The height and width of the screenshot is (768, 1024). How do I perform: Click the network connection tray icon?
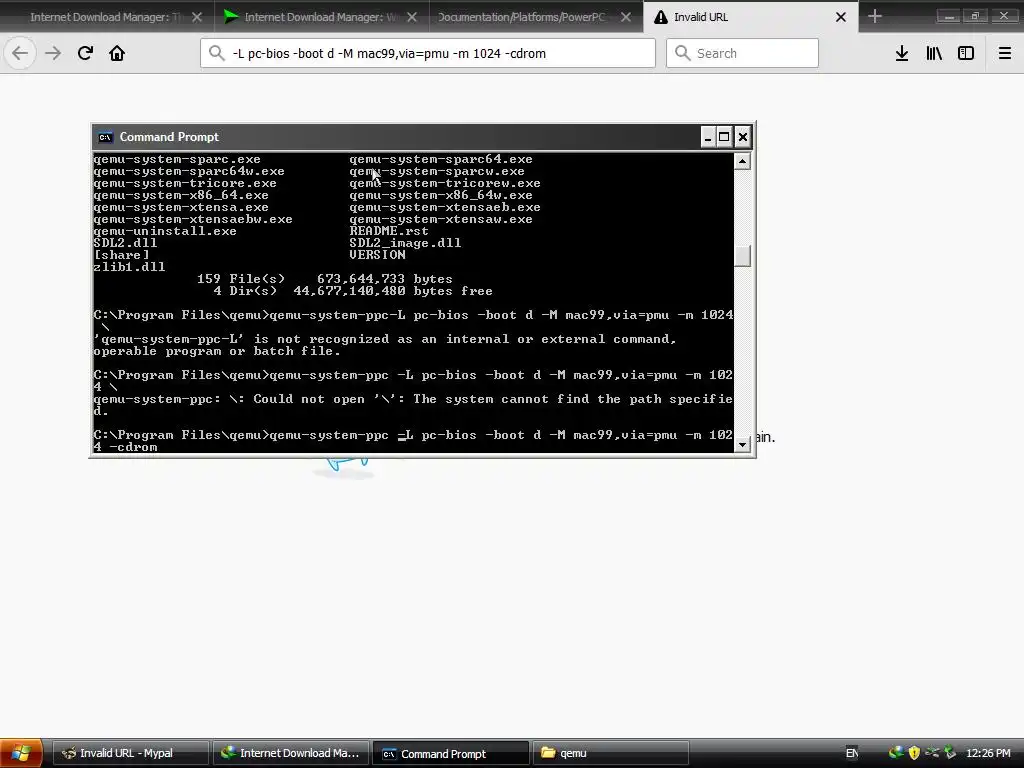coord(932,754)
